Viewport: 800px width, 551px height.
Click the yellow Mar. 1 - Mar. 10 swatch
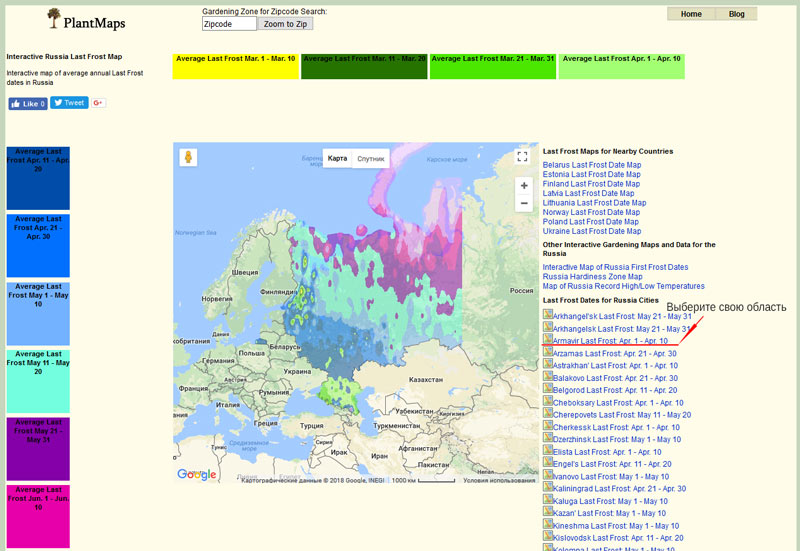click(235, 66)
